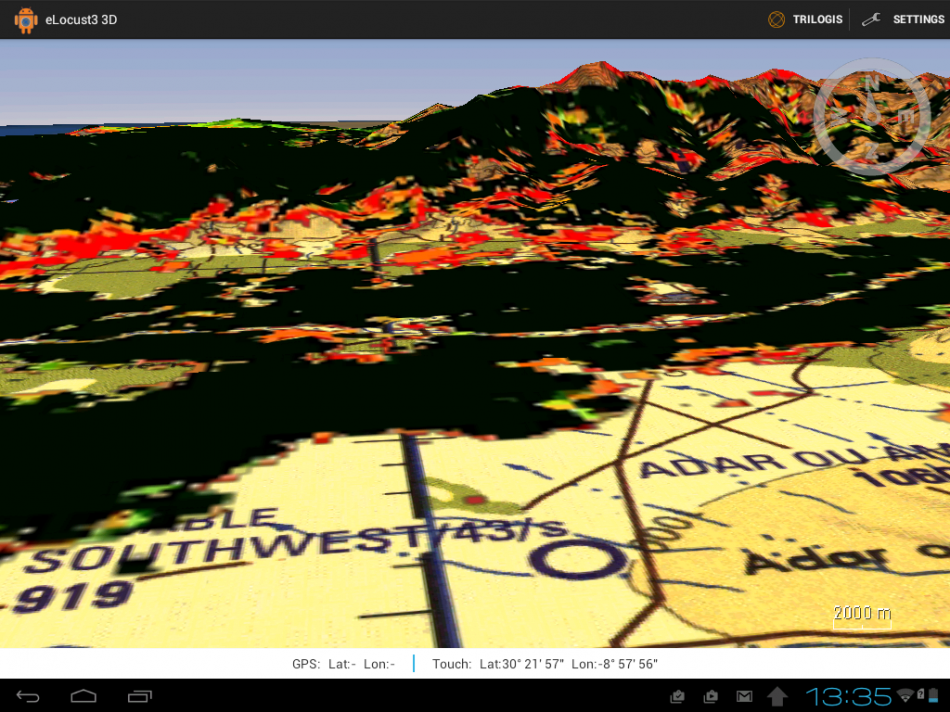Viewport: 950px width, 712px height.
Task: Tap the upload arrow notification icon
Action: coord(777,696)
